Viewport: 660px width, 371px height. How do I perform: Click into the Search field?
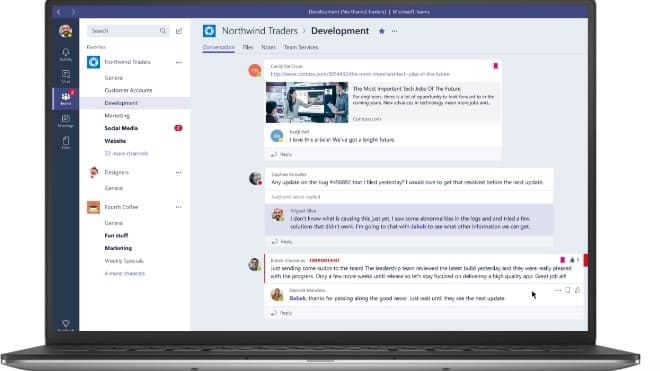(128, 31)
